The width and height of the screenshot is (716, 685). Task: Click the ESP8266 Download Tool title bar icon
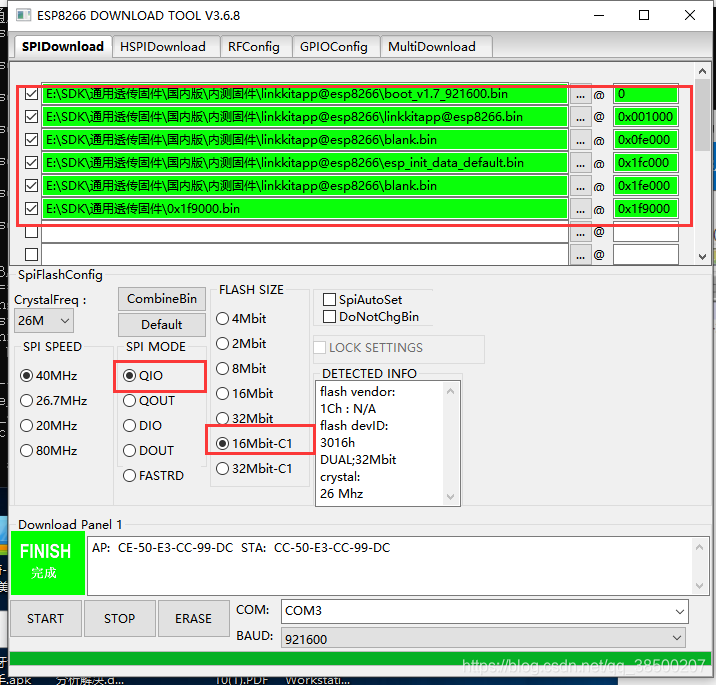24,15
